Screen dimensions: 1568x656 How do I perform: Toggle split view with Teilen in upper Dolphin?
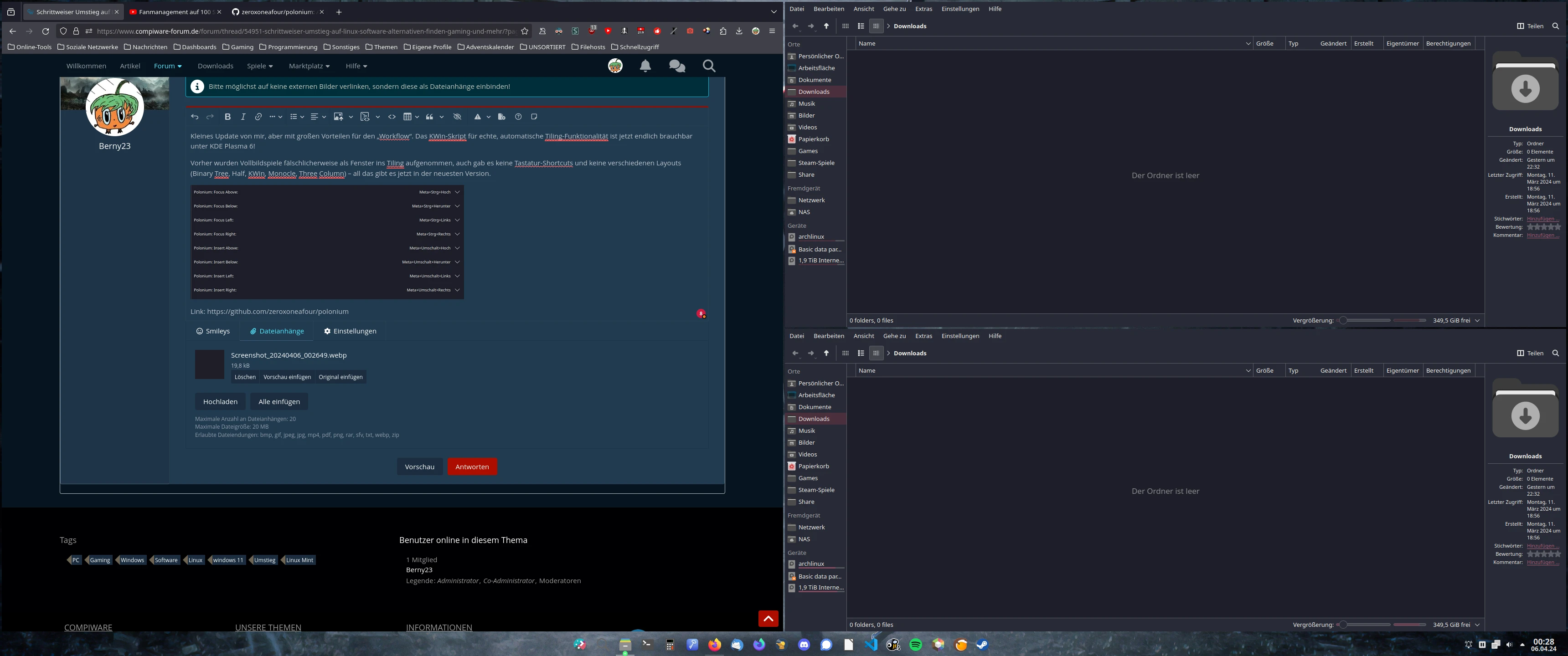tap(1530, 26)
